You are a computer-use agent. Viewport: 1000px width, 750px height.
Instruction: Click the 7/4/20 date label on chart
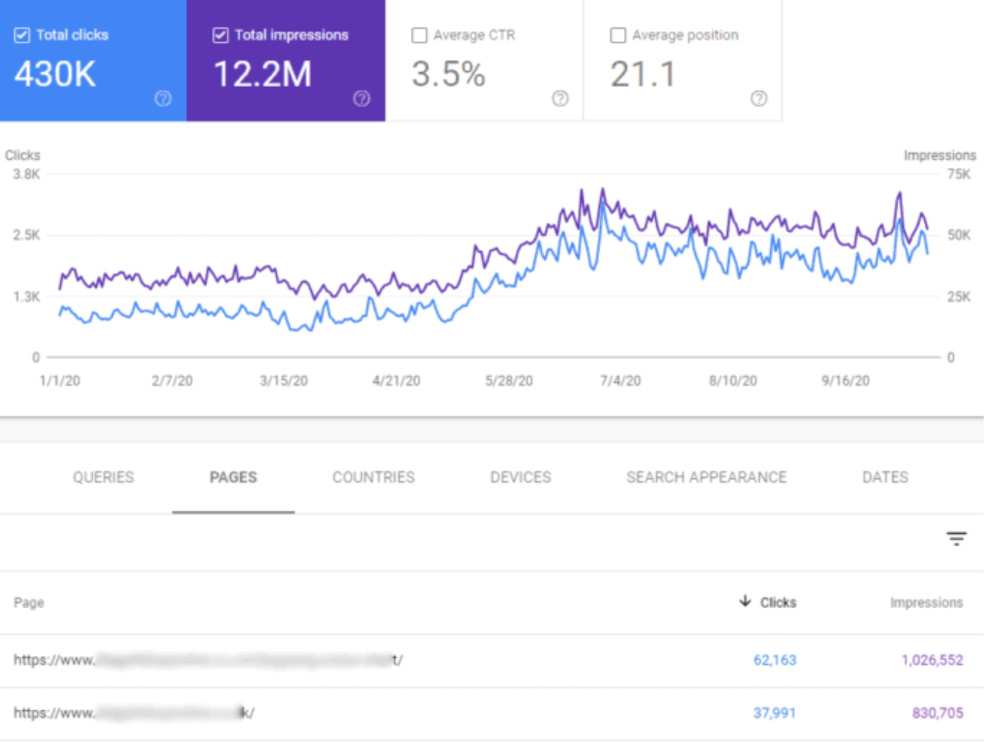pos(621,381)
